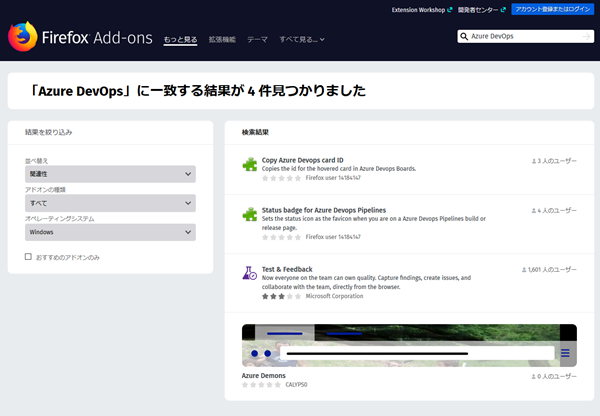Click the search magnifier icon
Screen dimensions: 600x416
coord(464,36)
